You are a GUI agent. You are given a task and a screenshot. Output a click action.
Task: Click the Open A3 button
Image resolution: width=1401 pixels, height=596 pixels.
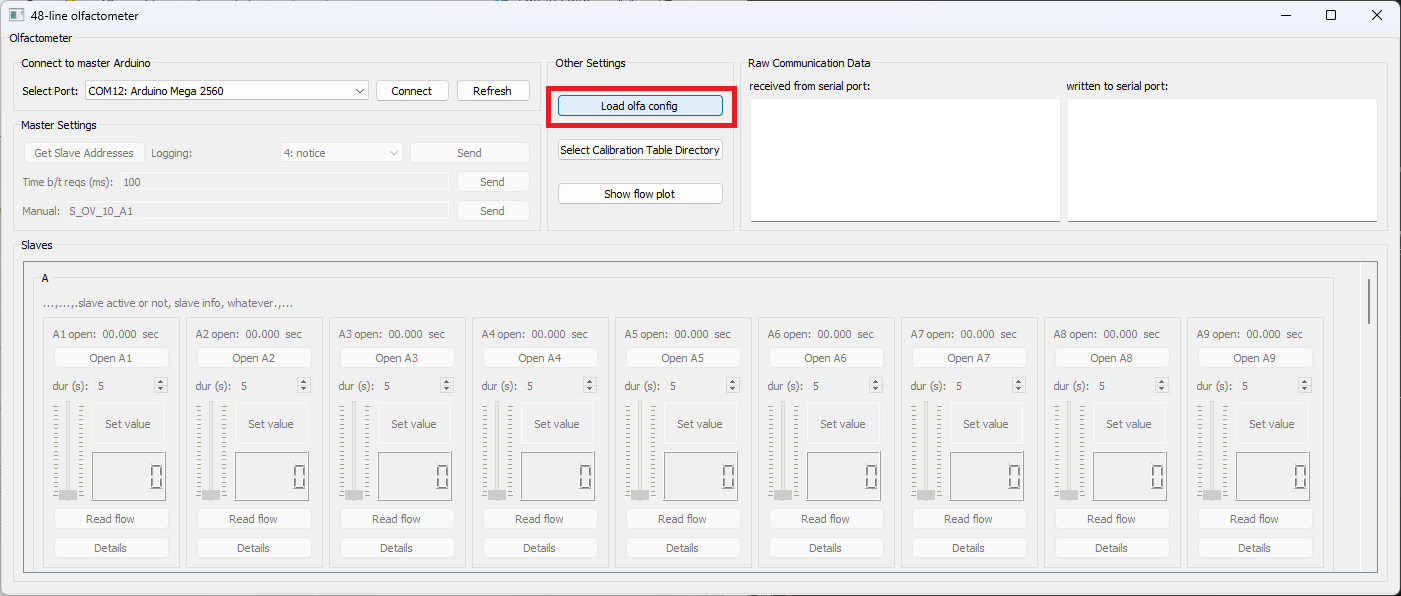(x=397, y=358)
